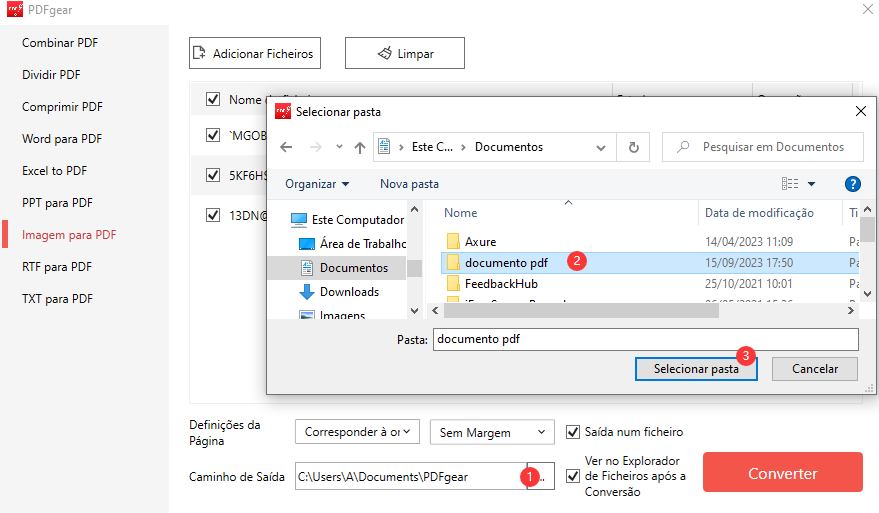Click the PDFgear app logo icon
Screen dimensions: 879x513
pyautogui.click(x=15, y=10)
